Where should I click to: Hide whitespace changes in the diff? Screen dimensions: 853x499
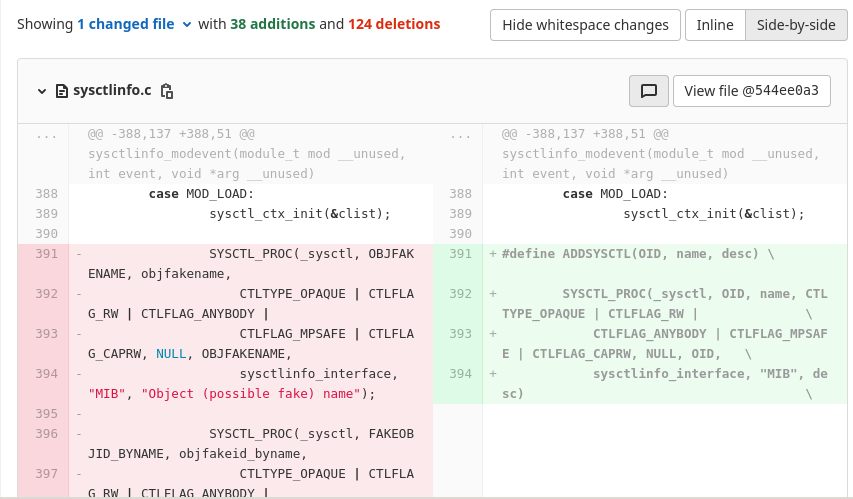[x=585, y=25]
